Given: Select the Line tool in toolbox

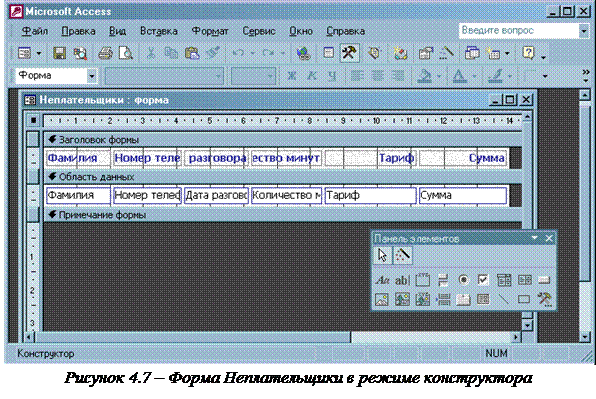Looking at the screenshot, I should click(504, 299).
